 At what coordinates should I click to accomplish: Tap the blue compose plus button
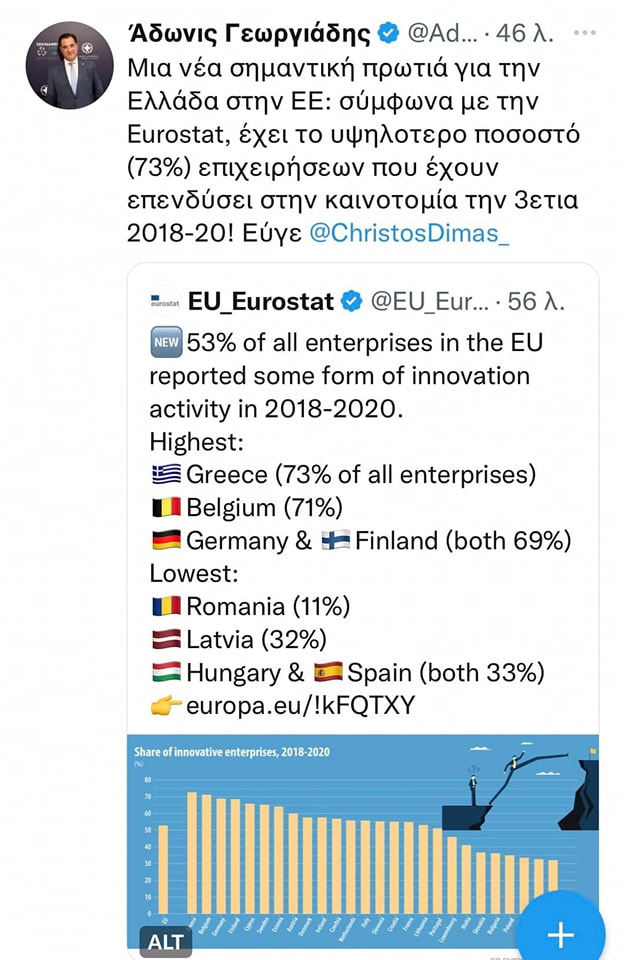pyautogui.click(x=560, y=933)
